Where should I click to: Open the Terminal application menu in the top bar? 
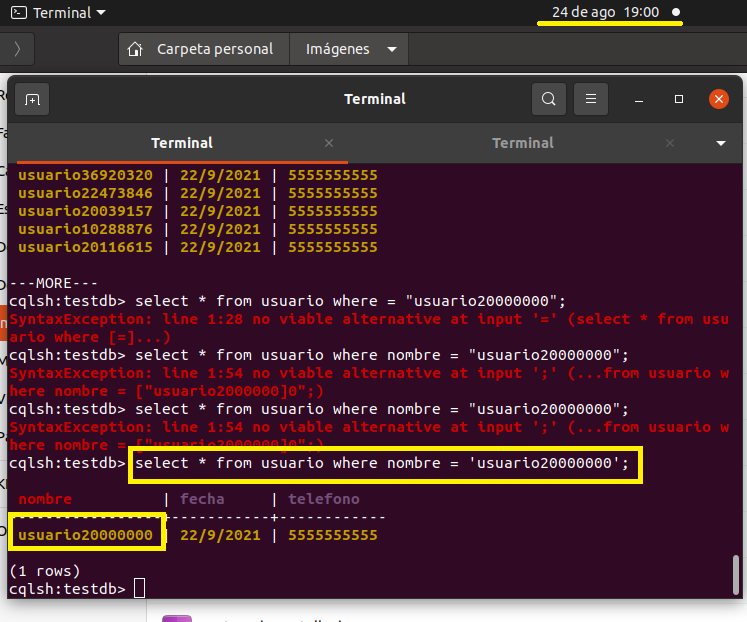coord(58,13)
